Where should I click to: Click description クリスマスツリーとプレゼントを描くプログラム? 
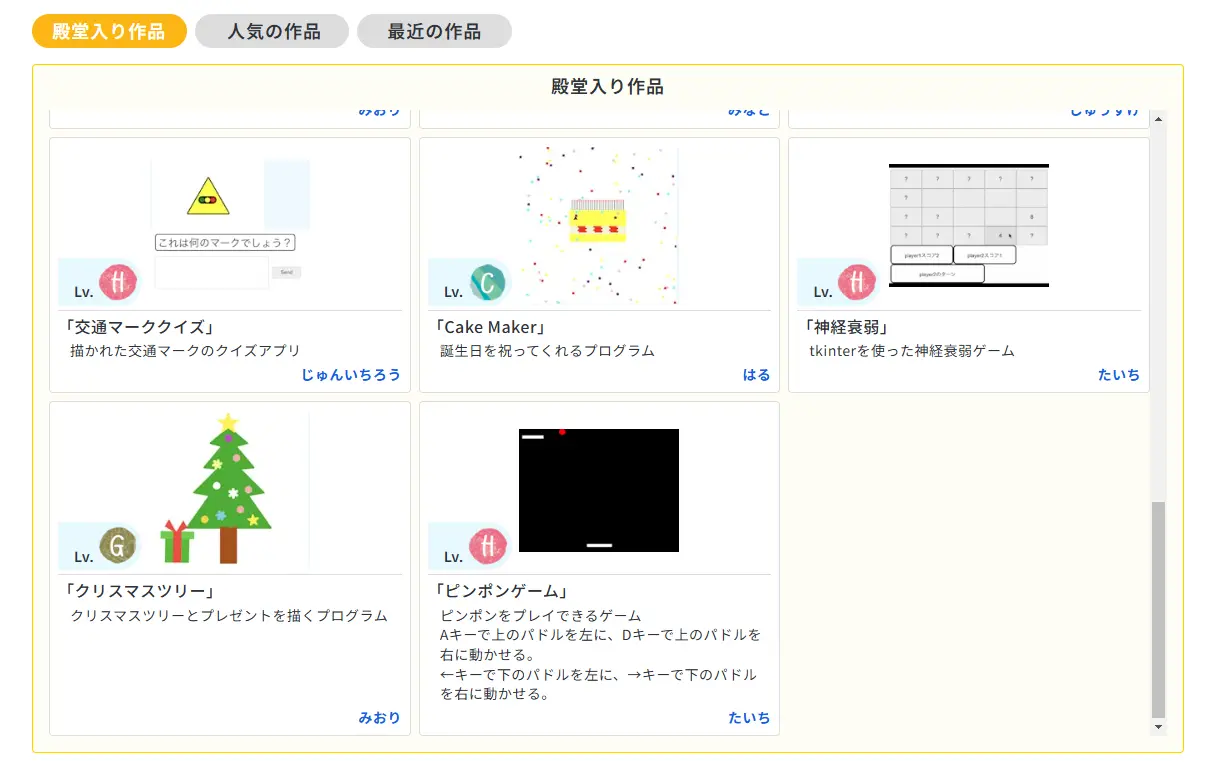229,615
